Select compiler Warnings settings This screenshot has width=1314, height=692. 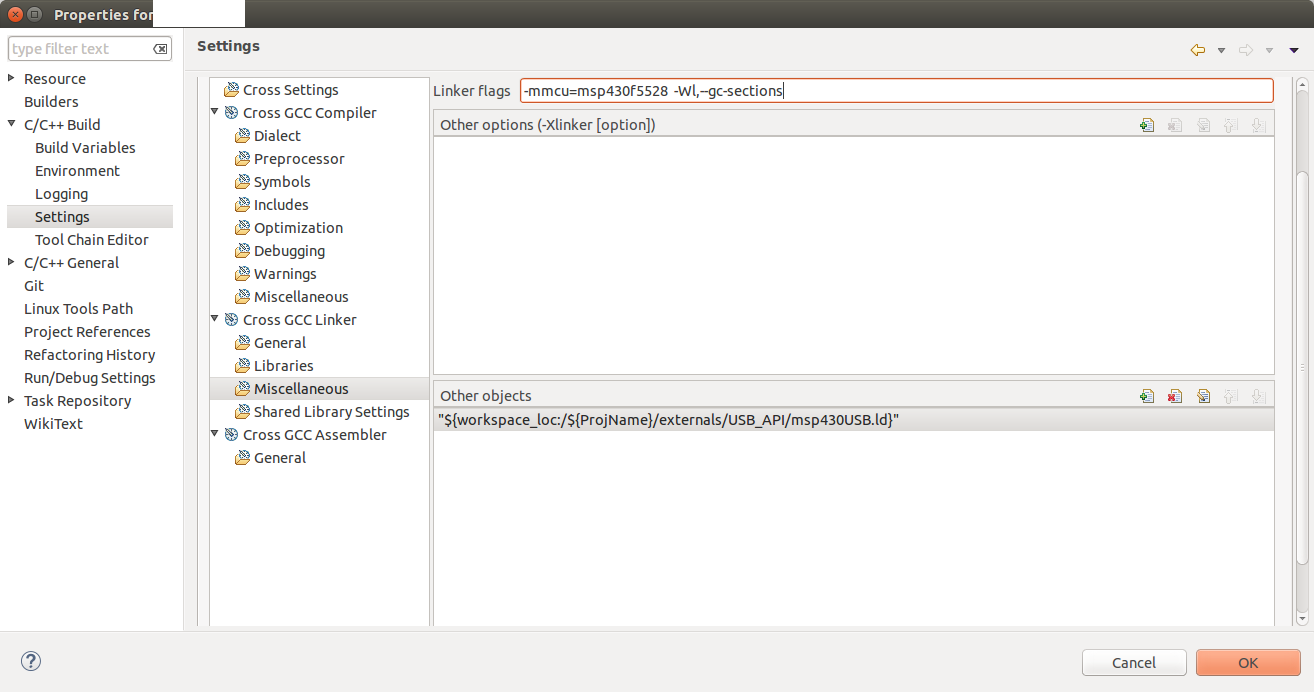coord(285,274)
